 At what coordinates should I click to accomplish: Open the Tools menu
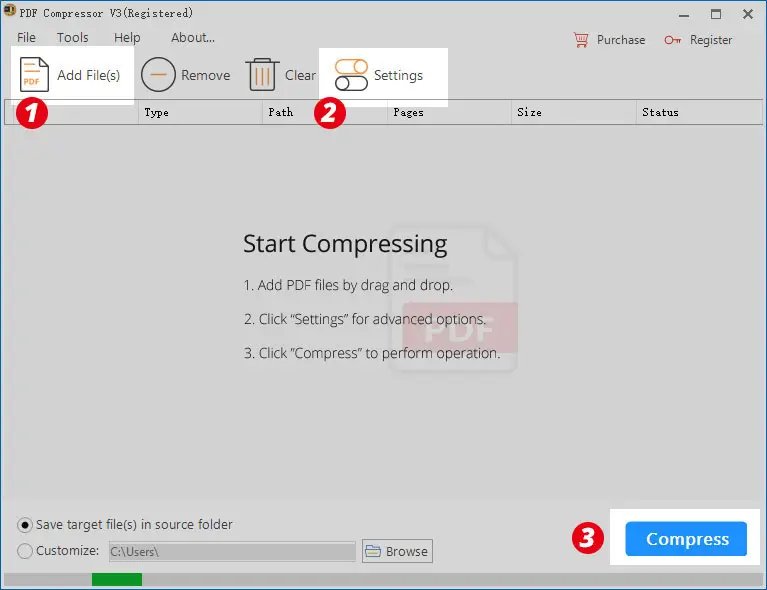72,38
